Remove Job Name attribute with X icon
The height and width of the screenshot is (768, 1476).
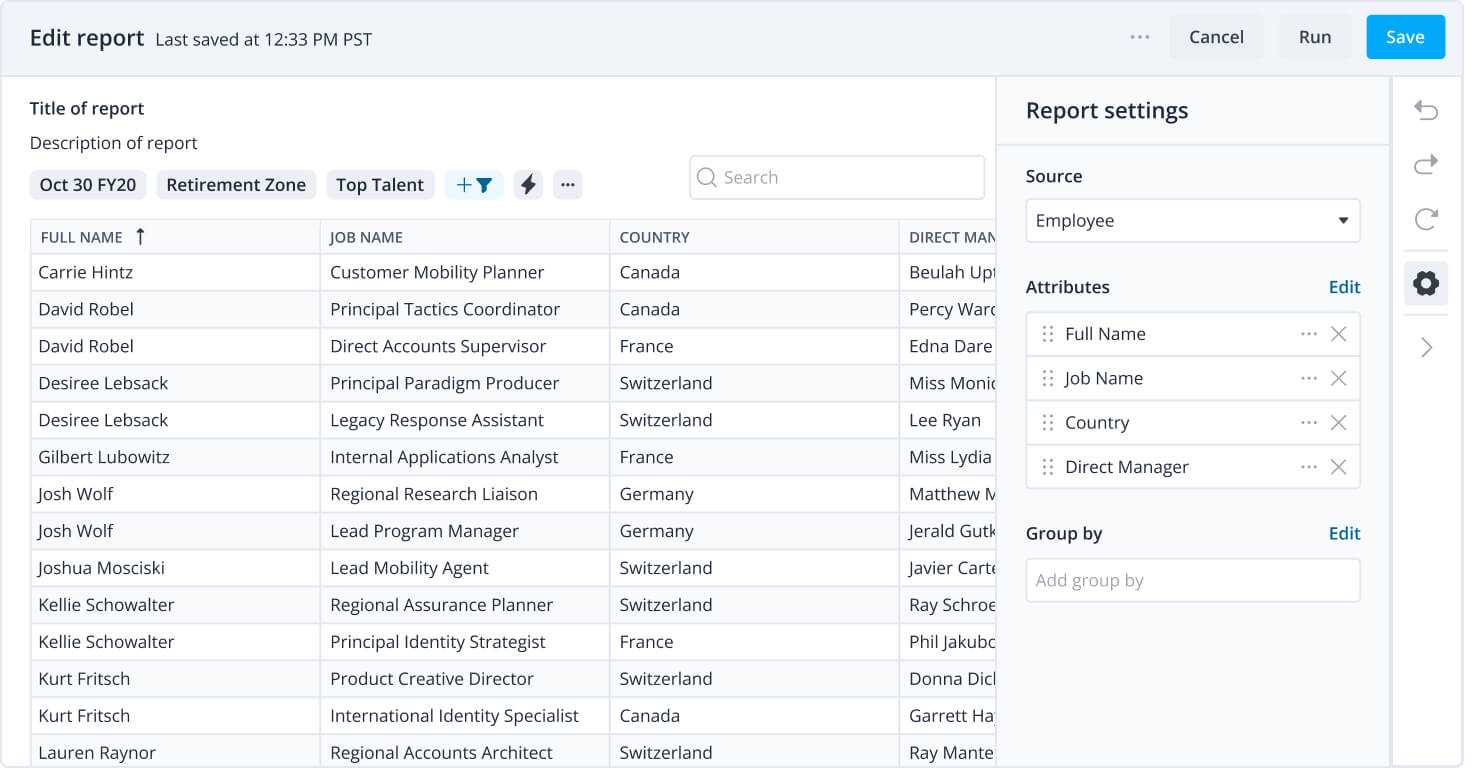pos(1338,378)
